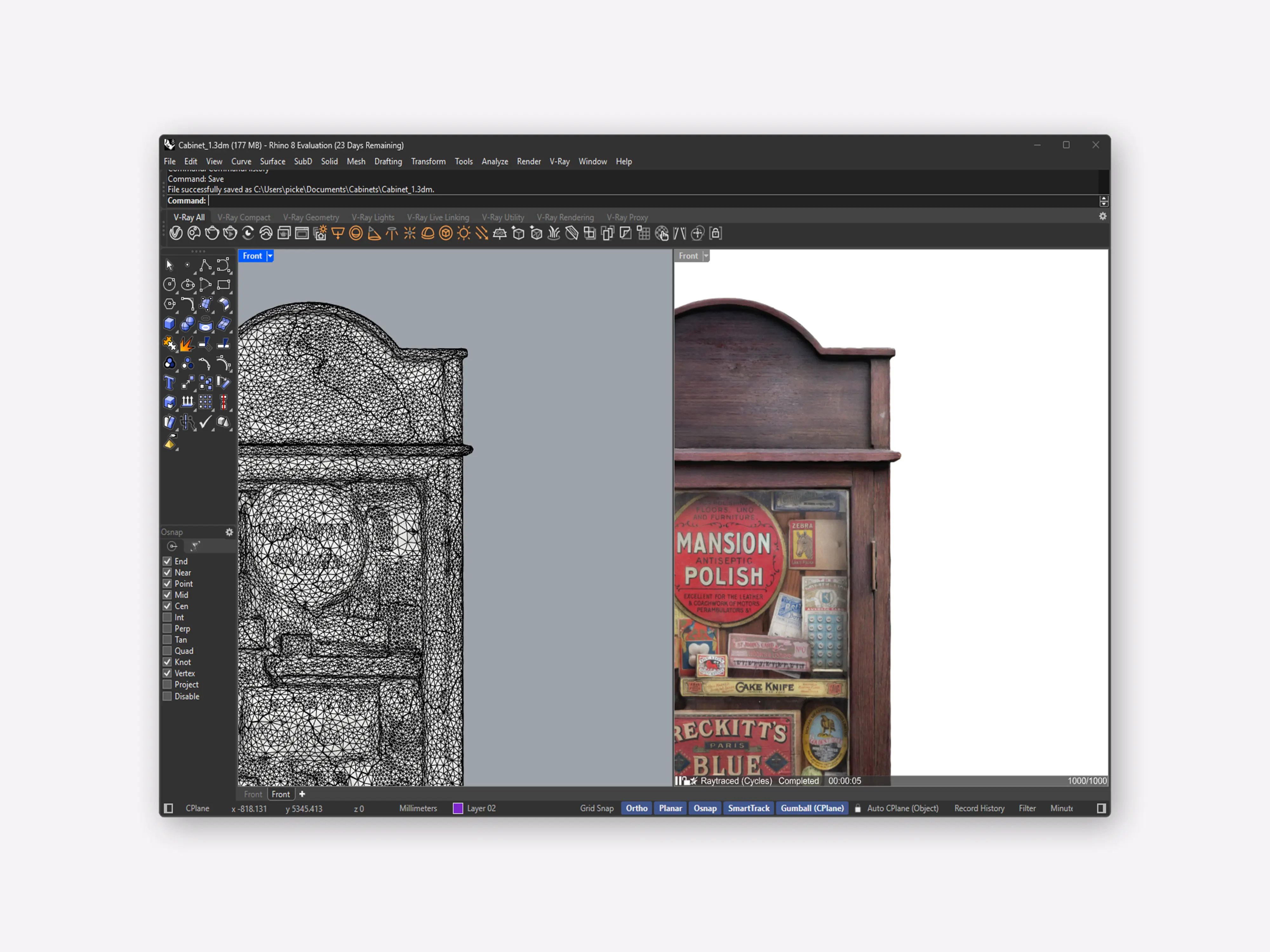The width and height of the screenshot is (1270, 952).
Task: Choose the Box solid tool
Action: click(x=169, y=324)
